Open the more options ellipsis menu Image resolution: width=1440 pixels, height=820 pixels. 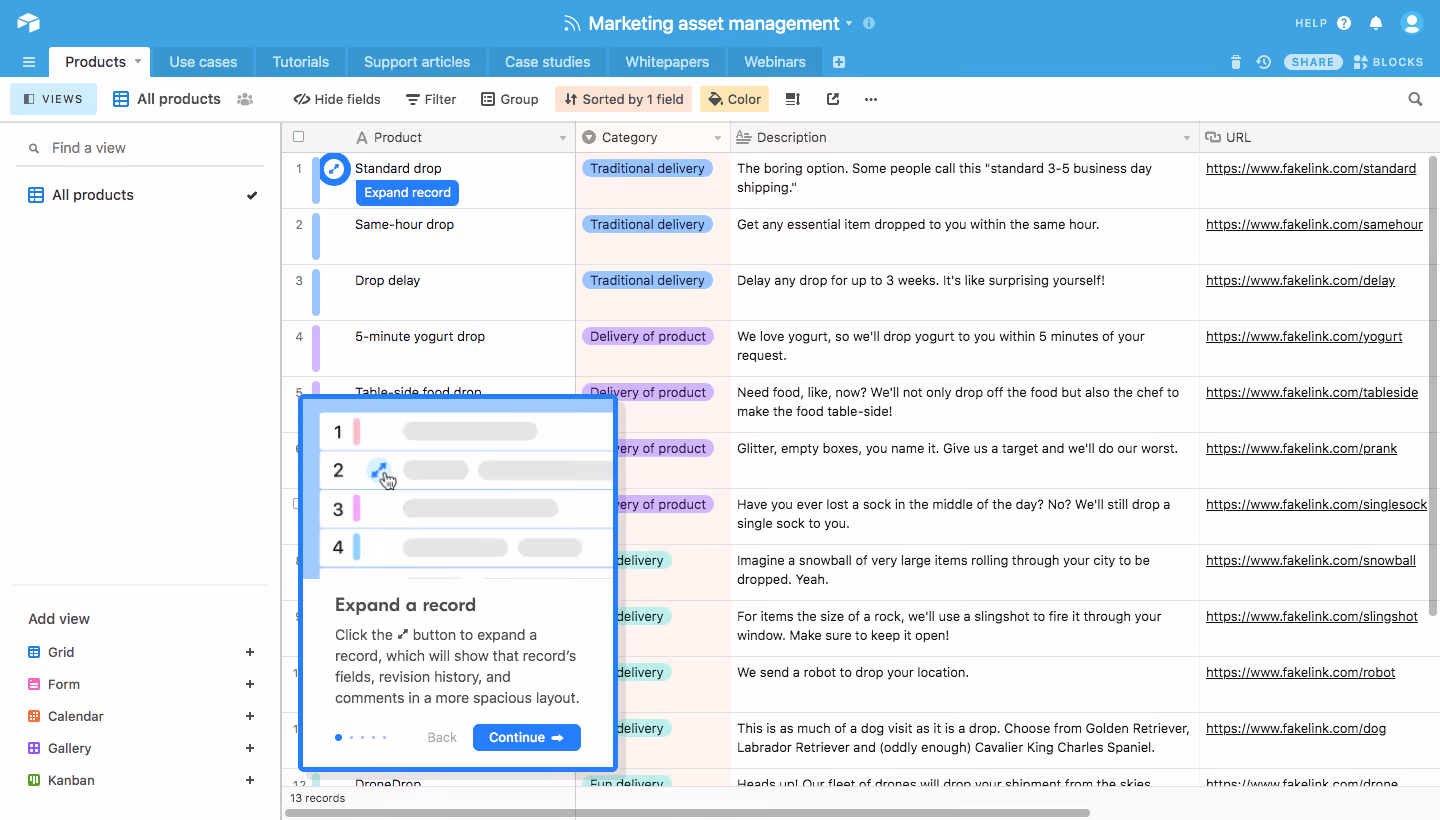tap(871, 99)
